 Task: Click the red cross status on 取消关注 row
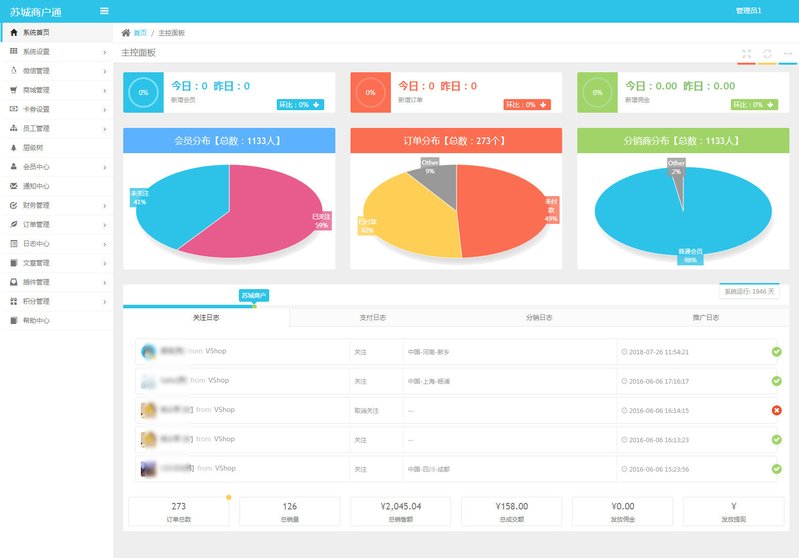(776, 410)
